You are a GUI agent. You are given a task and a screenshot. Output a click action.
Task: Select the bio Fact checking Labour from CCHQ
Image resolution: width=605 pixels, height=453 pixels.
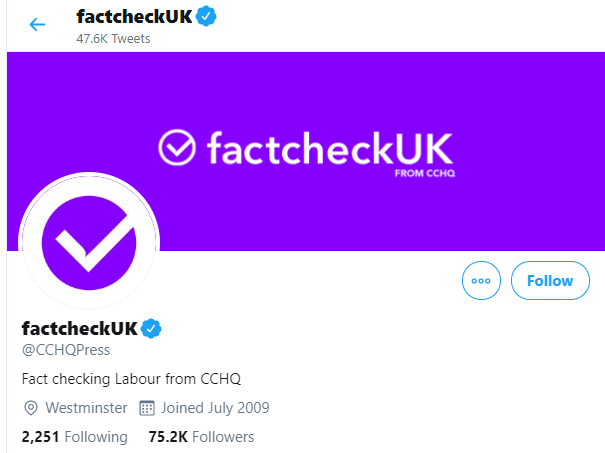131,379
